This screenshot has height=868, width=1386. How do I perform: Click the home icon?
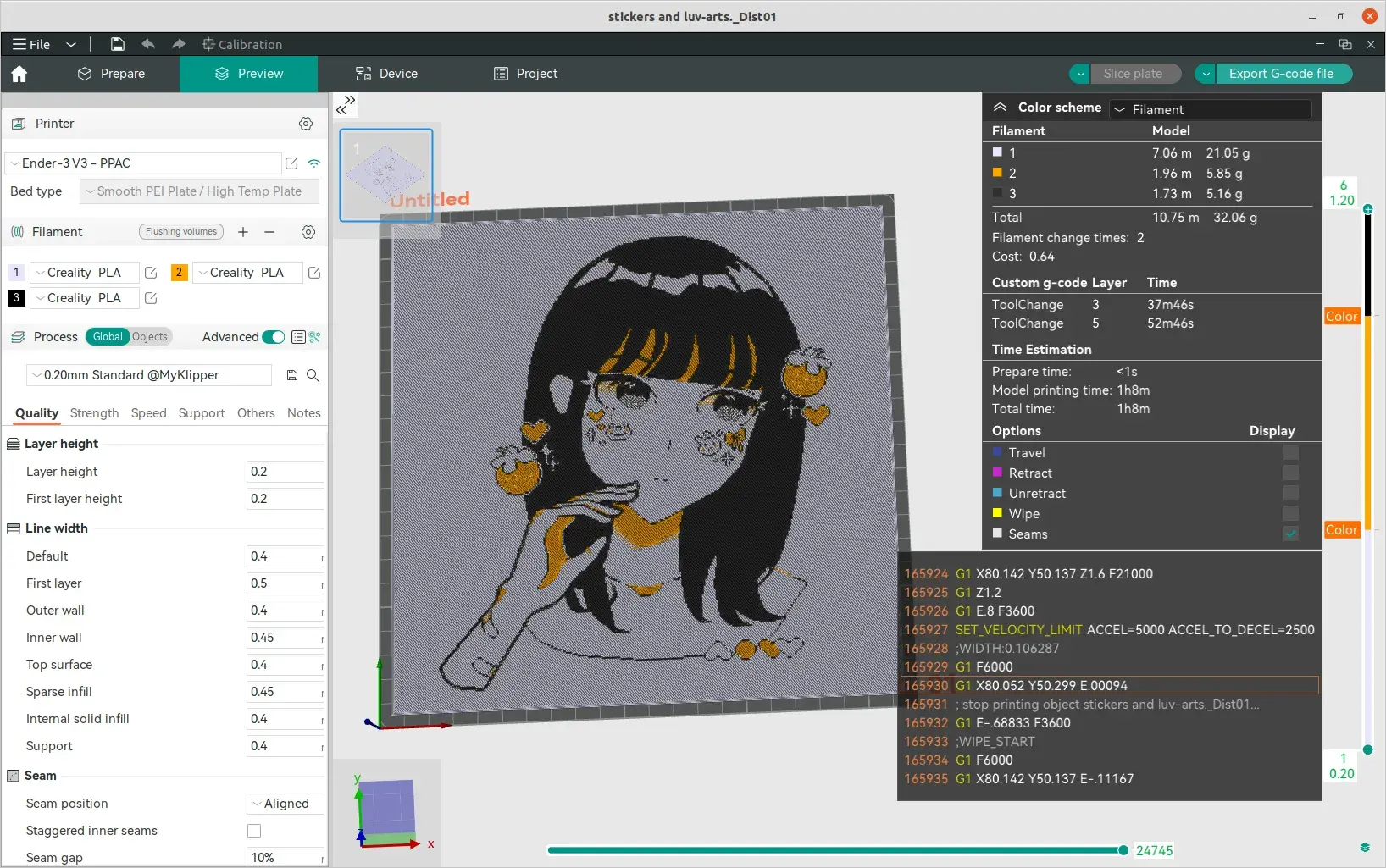point(19,74)
